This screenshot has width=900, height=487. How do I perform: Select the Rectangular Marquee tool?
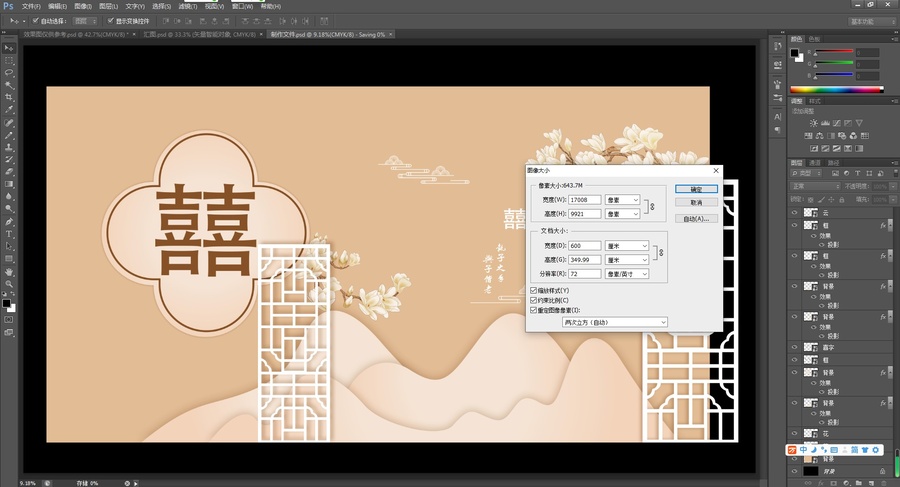click(9, 60)
